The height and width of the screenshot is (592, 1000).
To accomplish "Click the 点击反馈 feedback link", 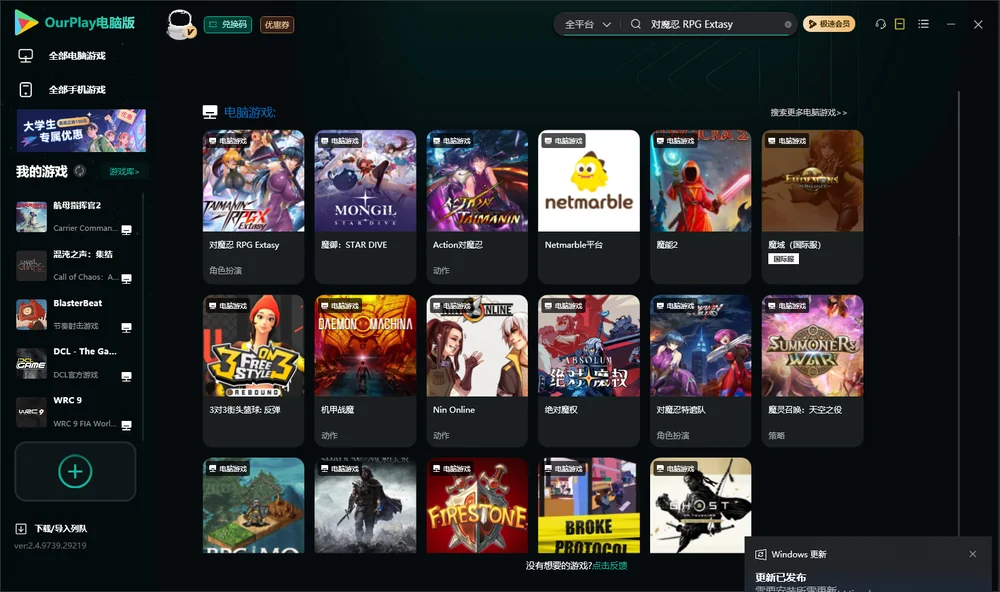I will click(610, 565).
